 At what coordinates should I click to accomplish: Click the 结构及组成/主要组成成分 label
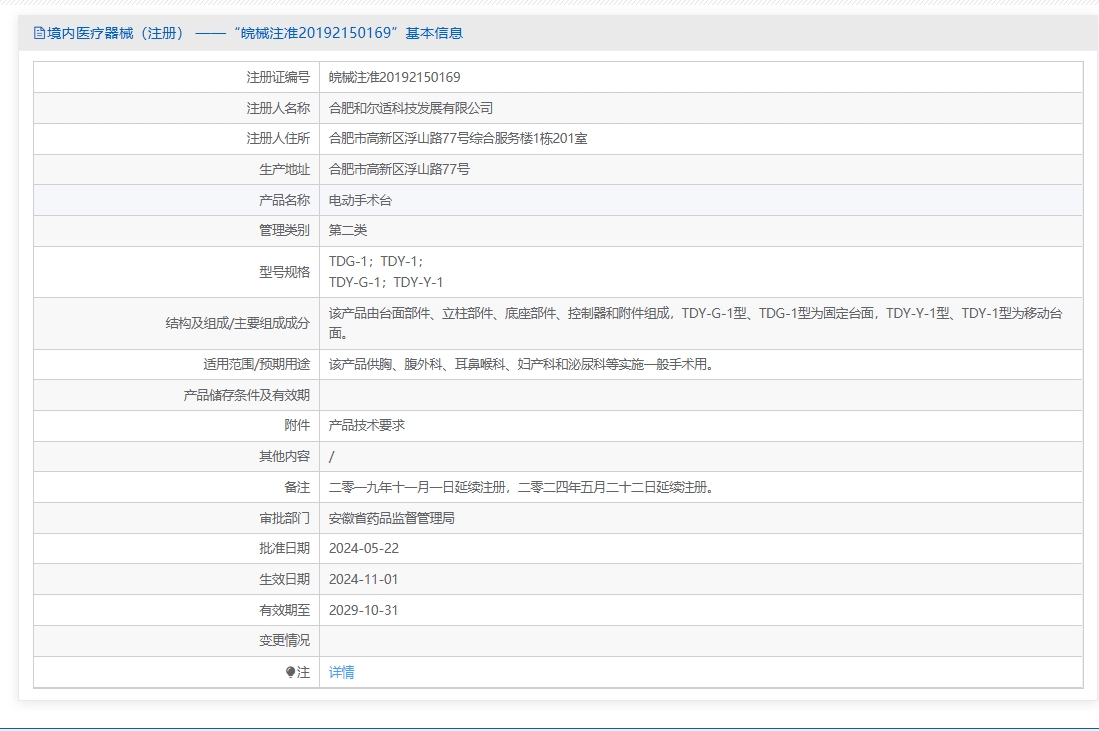(237, 323)
